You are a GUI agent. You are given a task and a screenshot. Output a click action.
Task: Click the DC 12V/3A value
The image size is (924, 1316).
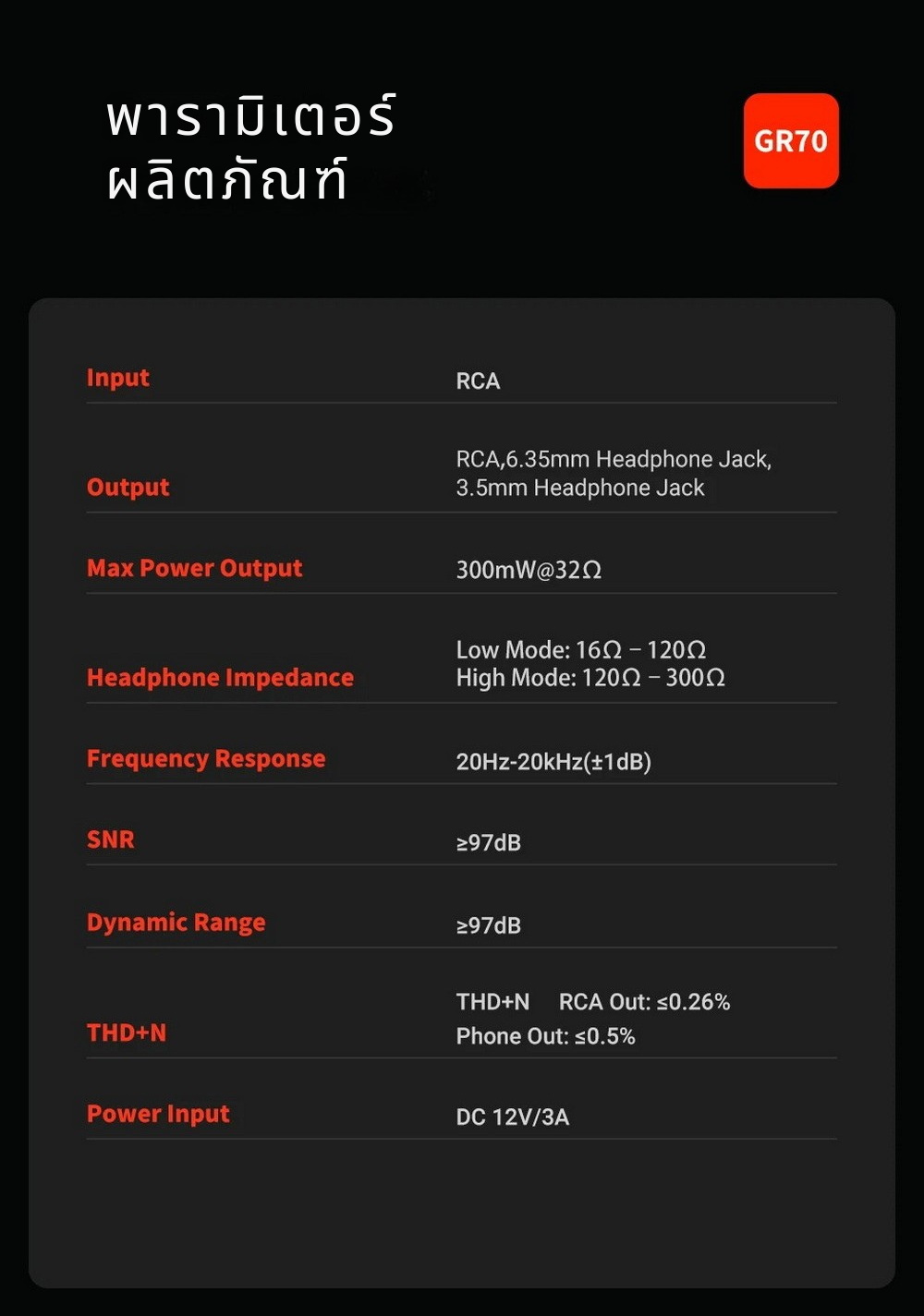[x=513, y=1117]
